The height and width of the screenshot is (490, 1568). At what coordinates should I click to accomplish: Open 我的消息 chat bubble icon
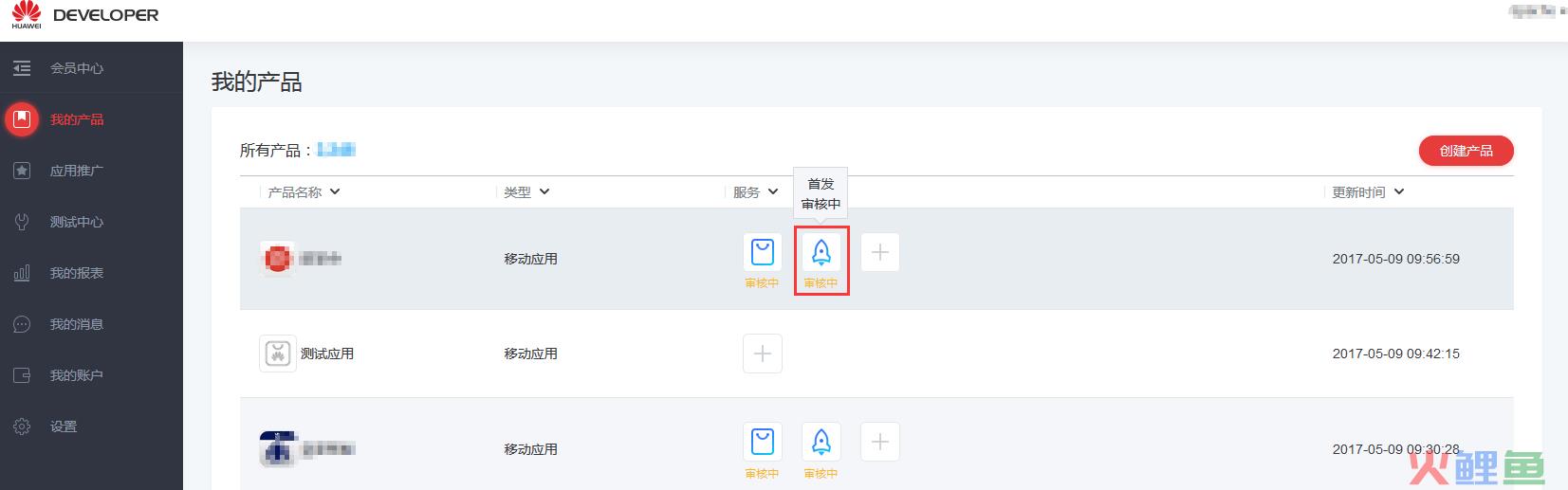(22, 324)
